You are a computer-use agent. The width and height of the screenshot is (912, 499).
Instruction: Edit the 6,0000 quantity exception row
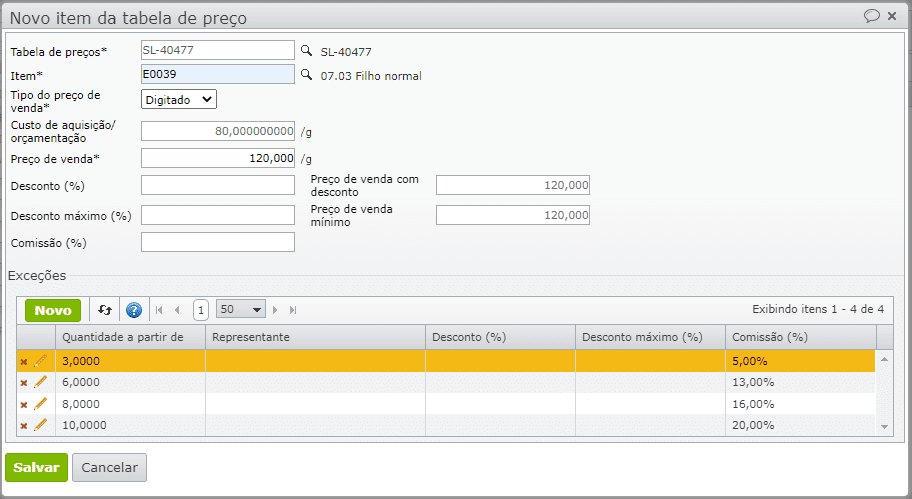(x=41, y=382)
